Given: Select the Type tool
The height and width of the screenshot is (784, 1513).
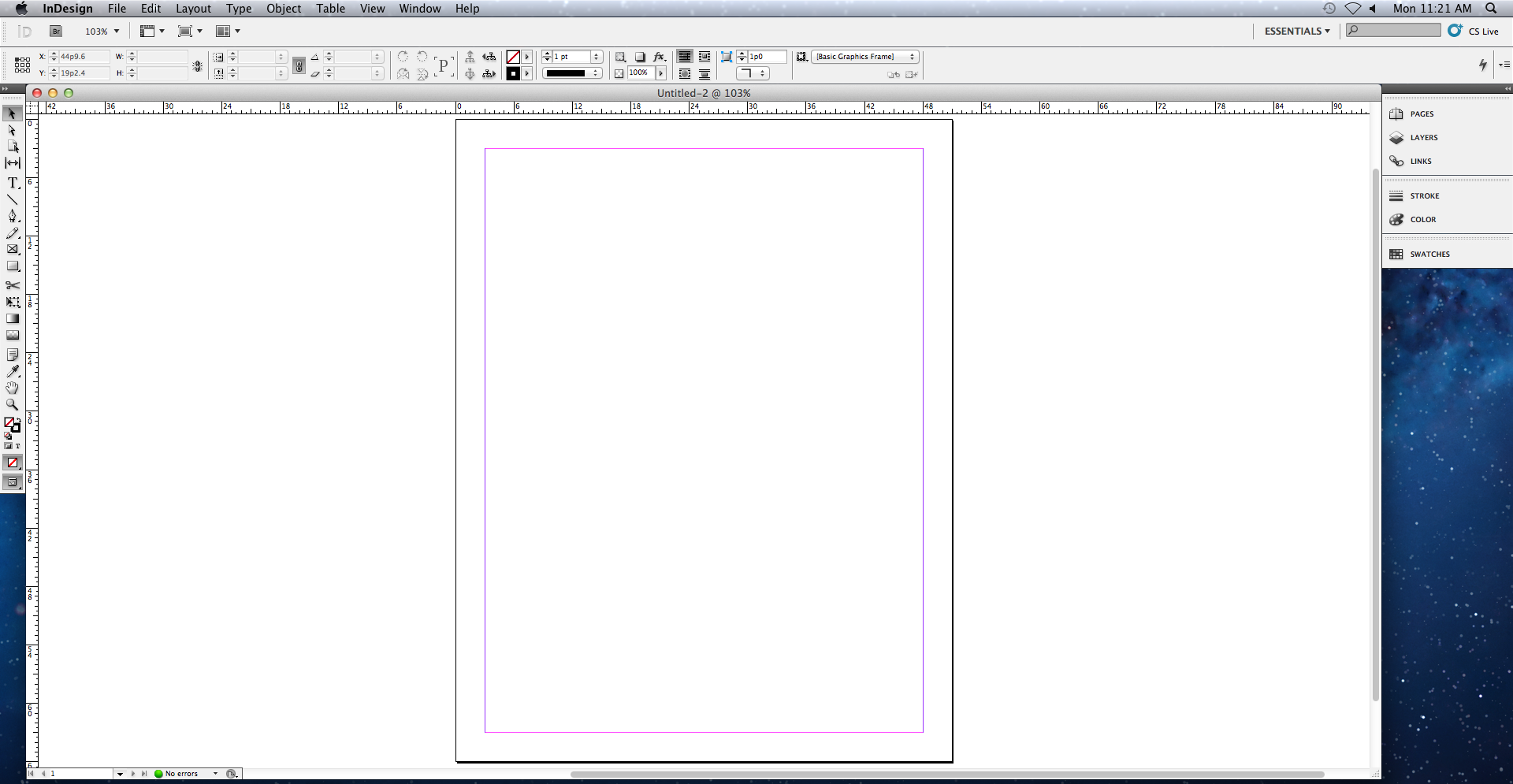Looking at the screenshot, I should click(13, 183).
